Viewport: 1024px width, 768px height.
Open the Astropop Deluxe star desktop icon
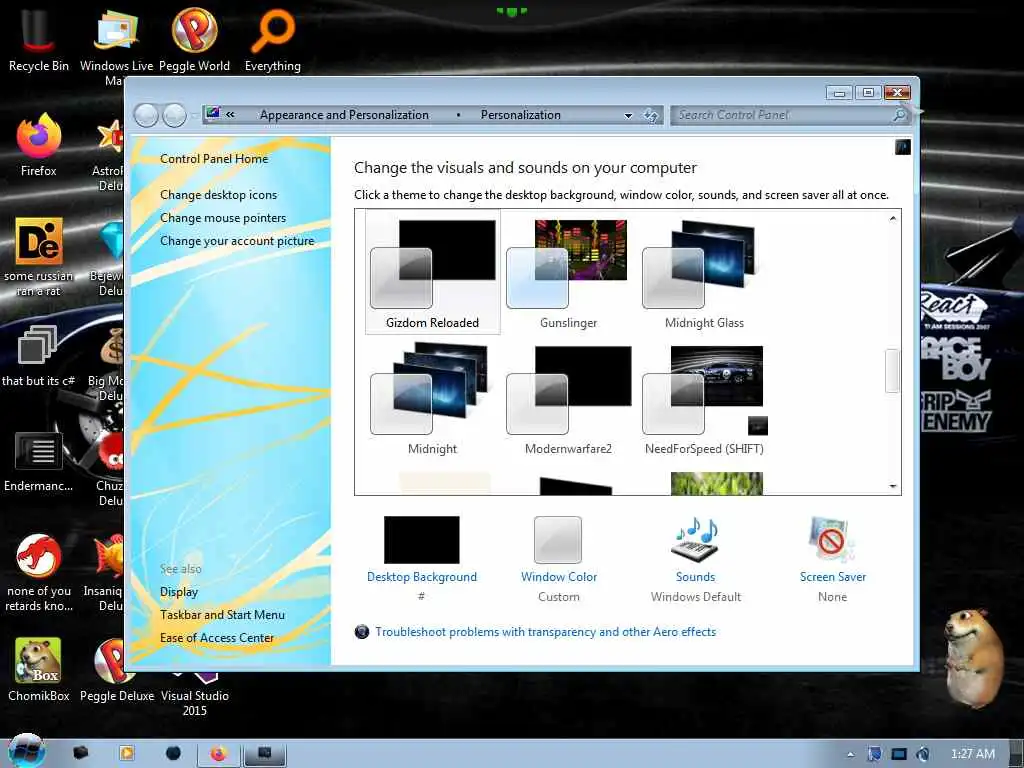point(108,152)
